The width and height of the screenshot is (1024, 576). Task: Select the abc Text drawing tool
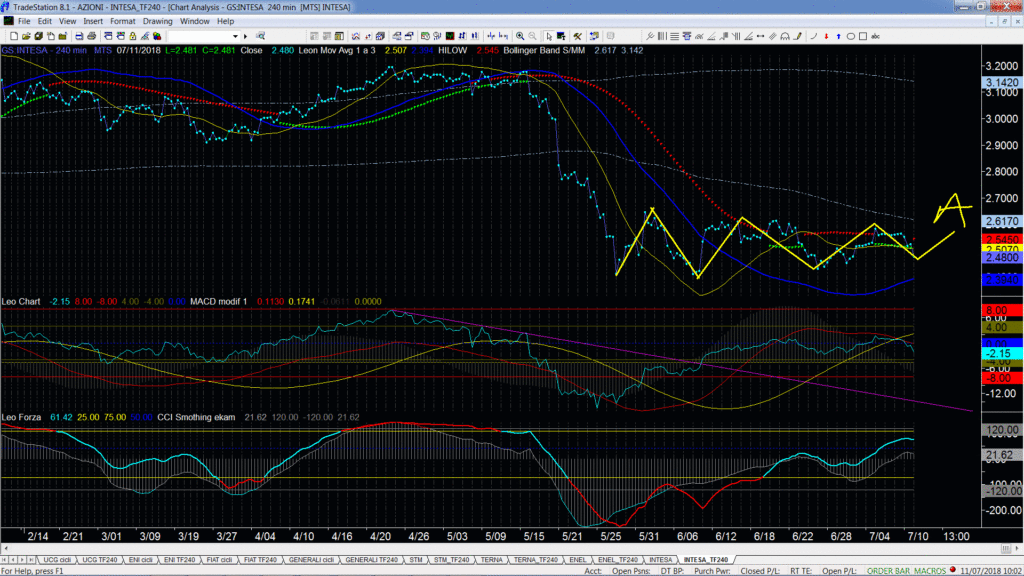click(x=875, y=36)
